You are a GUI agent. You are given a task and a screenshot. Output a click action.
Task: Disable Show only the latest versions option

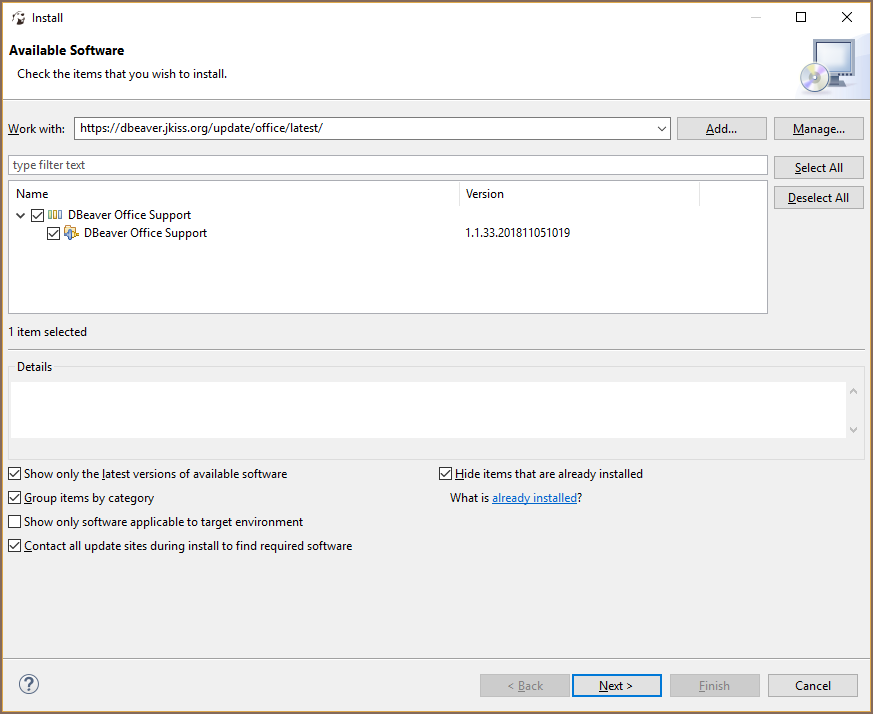15,474
